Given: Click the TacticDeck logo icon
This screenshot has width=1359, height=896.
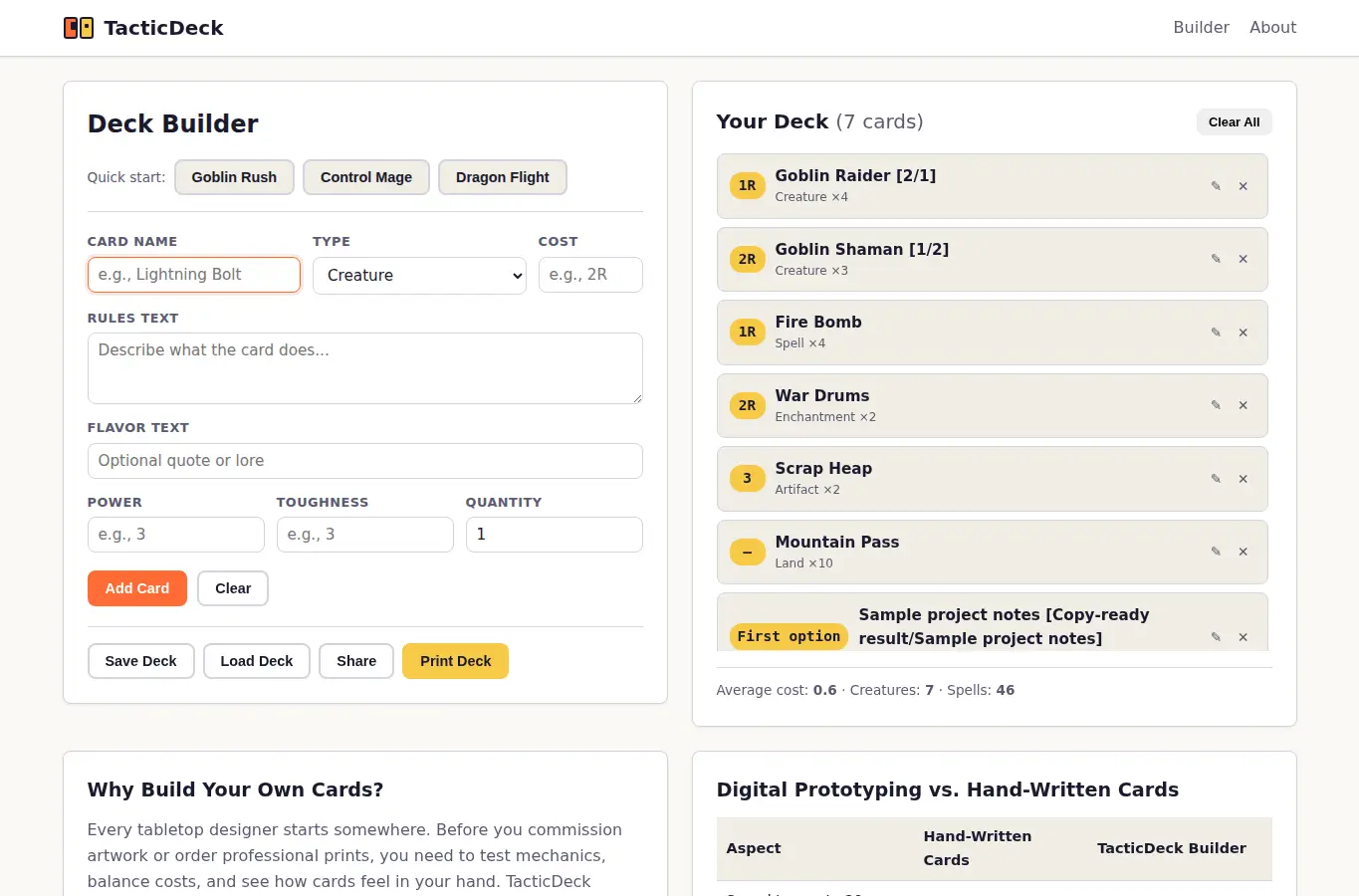Looking at the screenshot, I should [79, 28].
